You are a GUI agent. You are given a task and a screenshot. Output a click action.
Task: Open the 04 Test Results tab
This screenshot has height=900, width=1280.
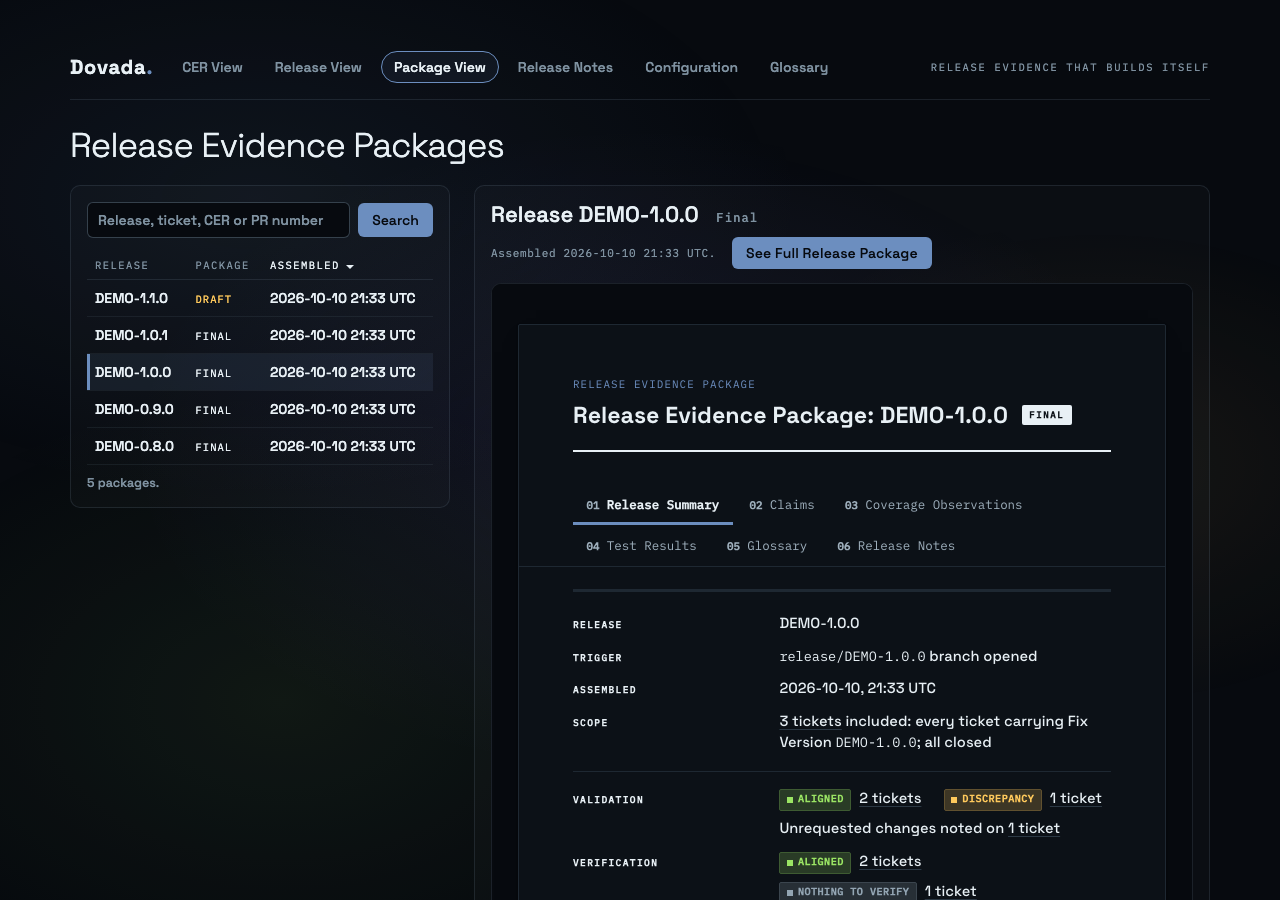(641, 546)
